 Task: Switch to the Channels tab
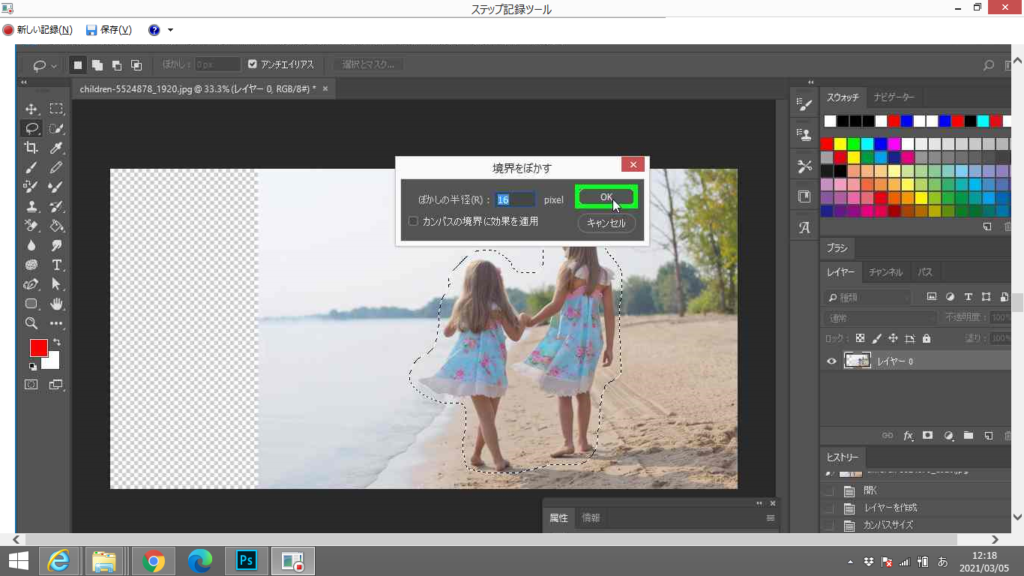pos(886,272)
